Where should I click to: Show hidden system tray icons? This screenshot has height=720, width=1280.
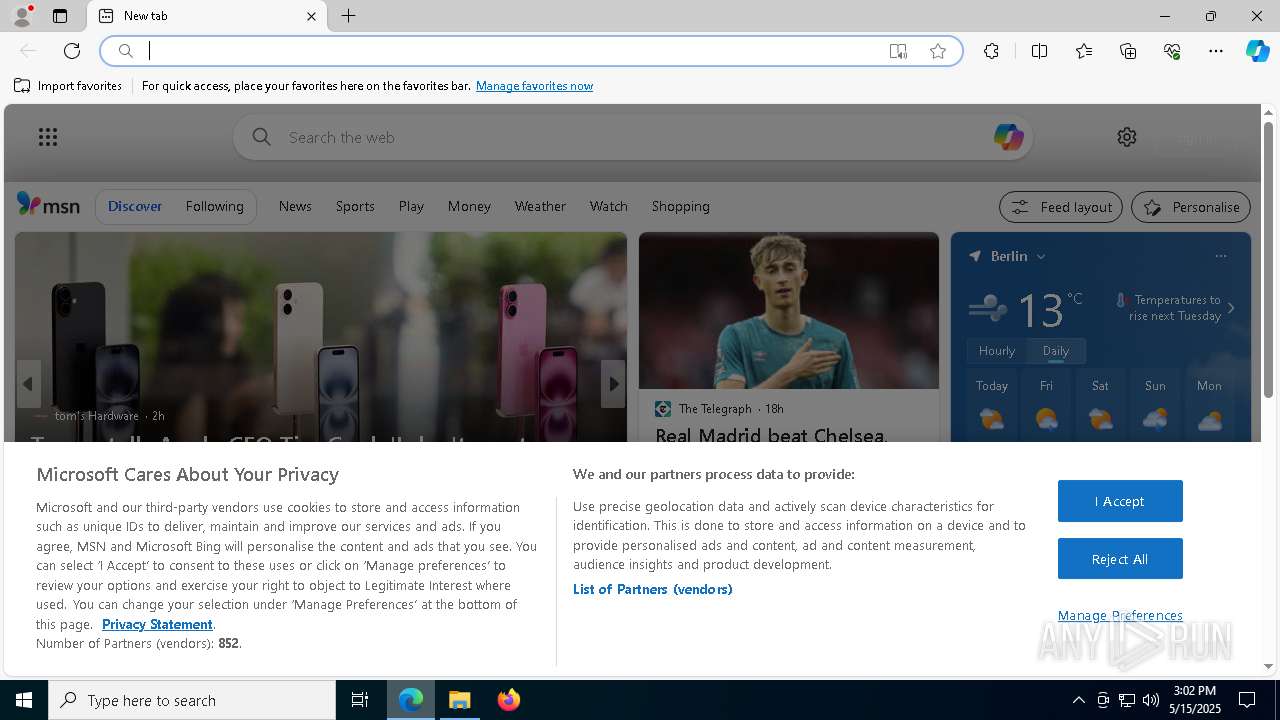point(1078,700)
